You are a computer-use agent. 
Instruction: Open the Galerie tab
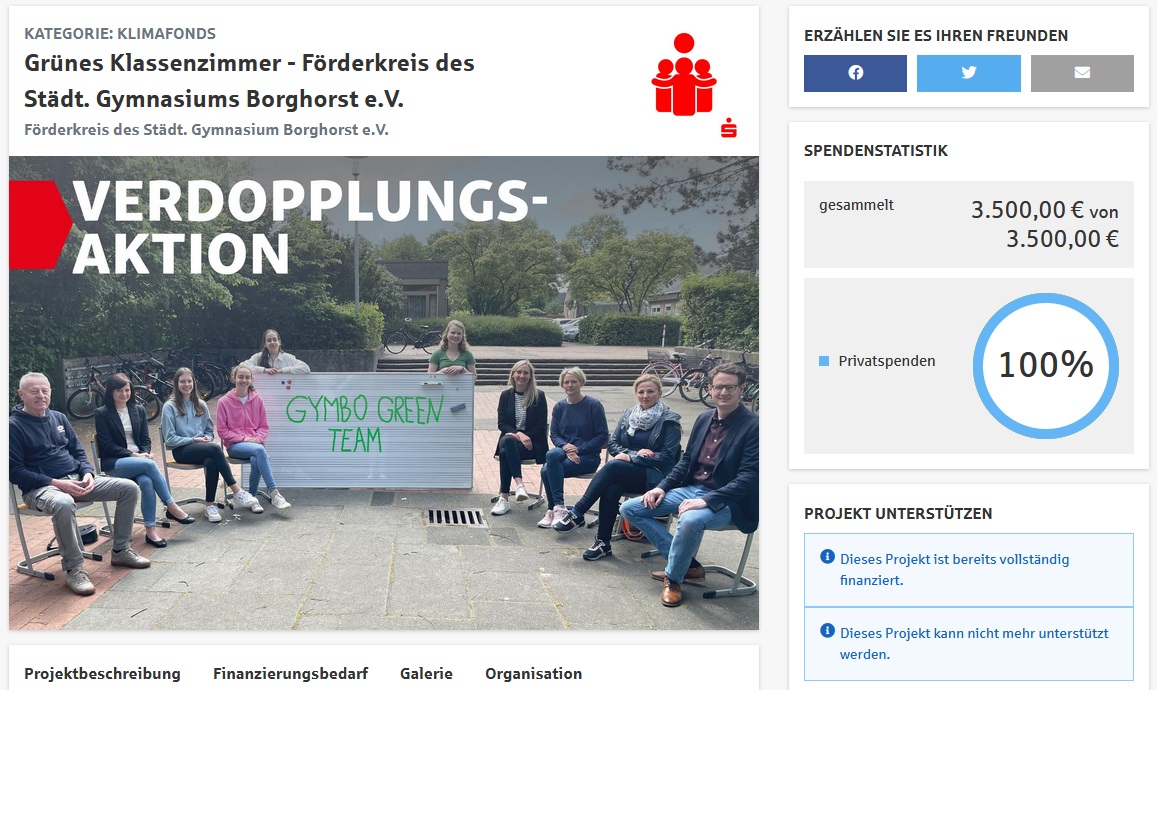click(x=426, y=674)
